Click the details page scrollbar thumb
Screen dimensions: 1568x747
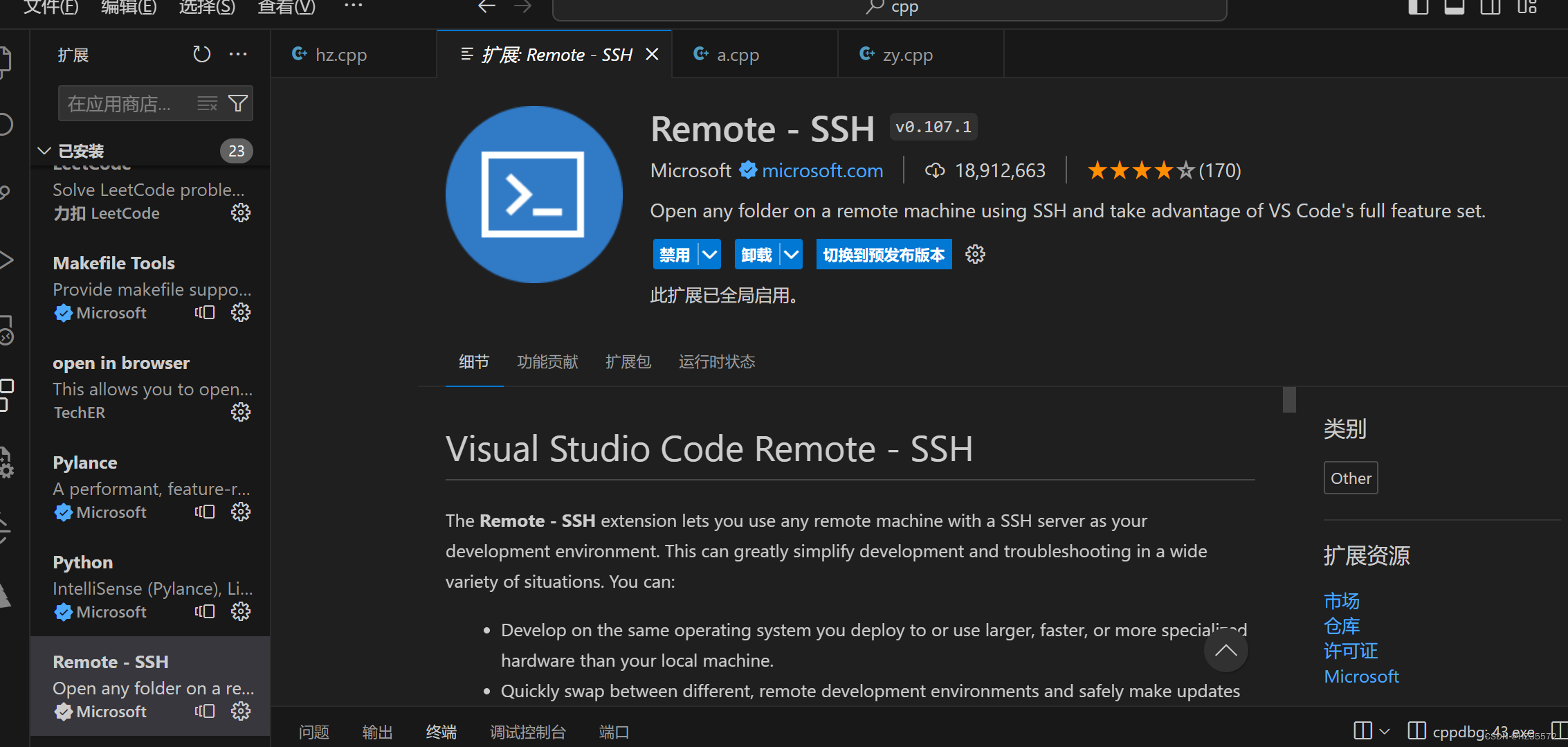[x=1289, y=399]
